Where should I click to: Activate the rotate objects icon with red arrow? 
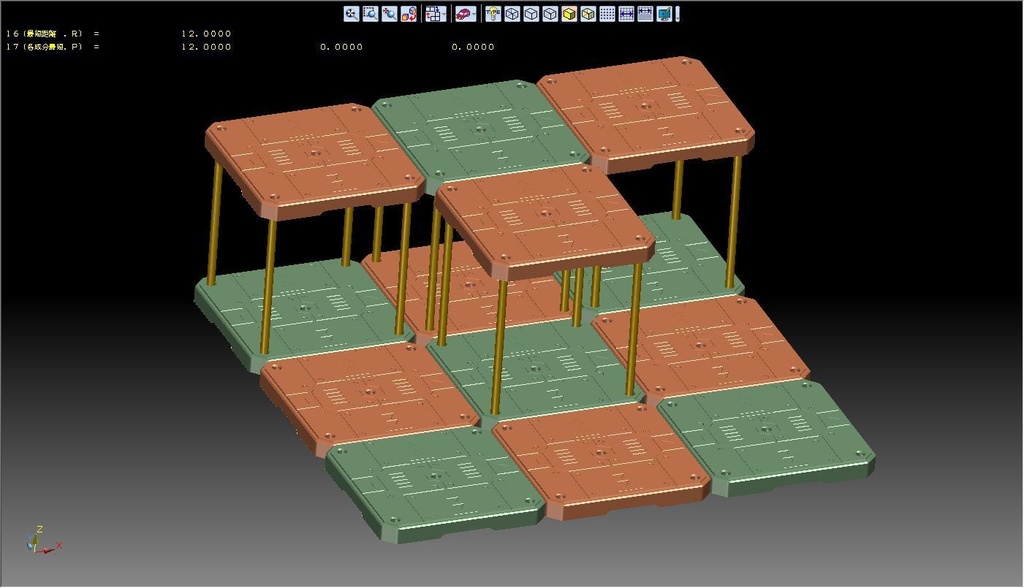pos(409,14)
